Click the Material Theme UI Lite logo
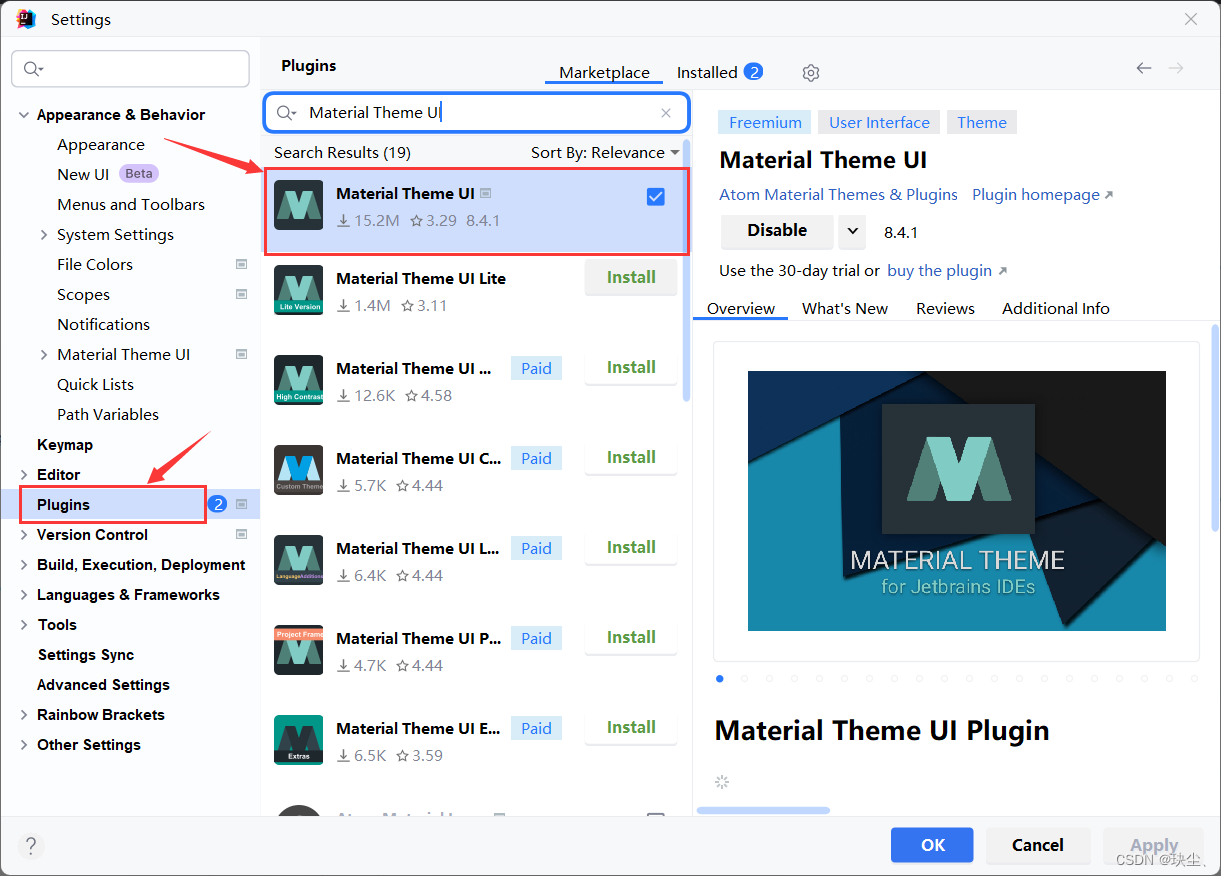 pos(298,290)
